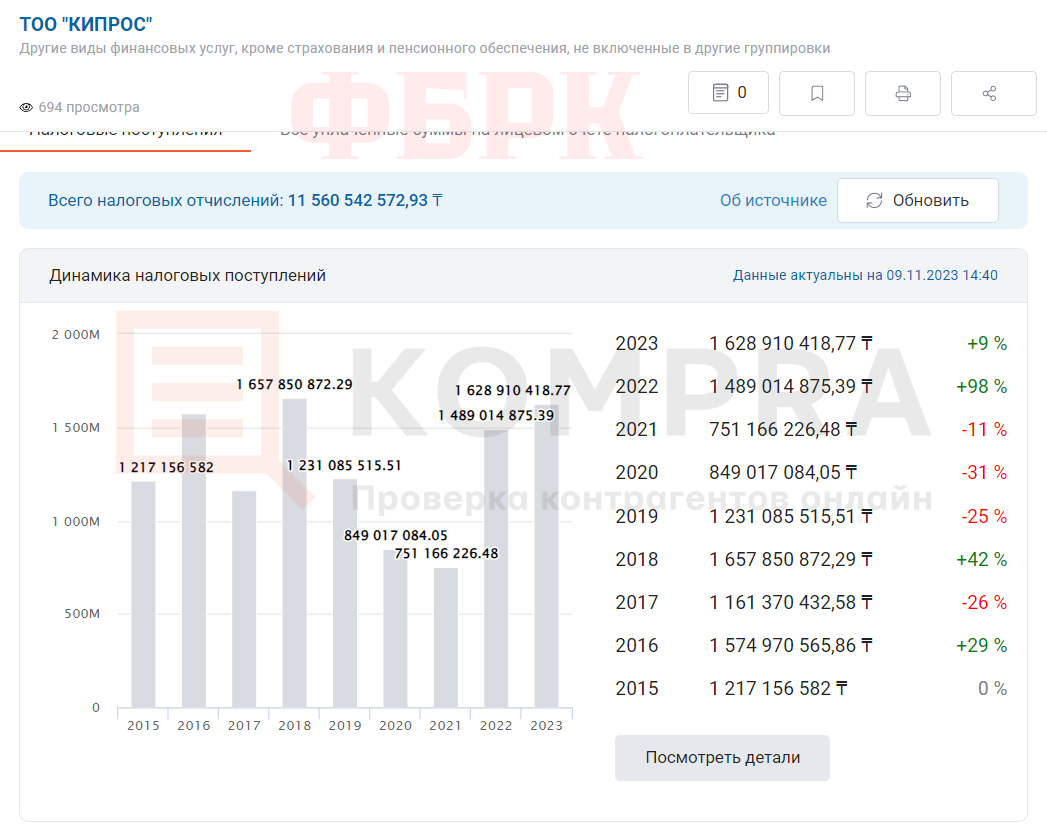Open the taxpayer personal account amounts tab
Screen dimensions: 1047x827
pos(527,132)
